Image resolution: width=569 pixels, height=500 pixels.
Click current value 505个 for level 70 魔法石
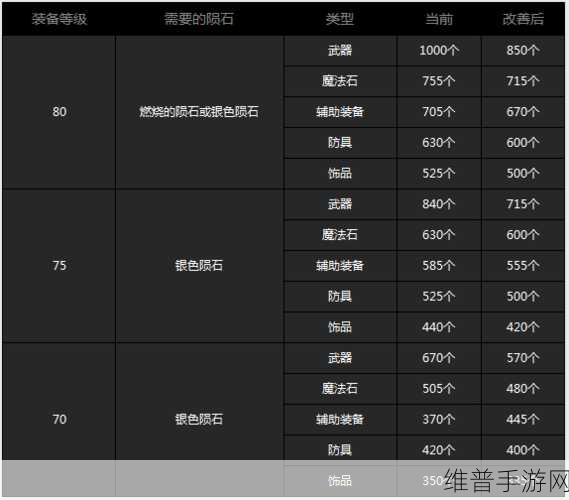[439, 388]
